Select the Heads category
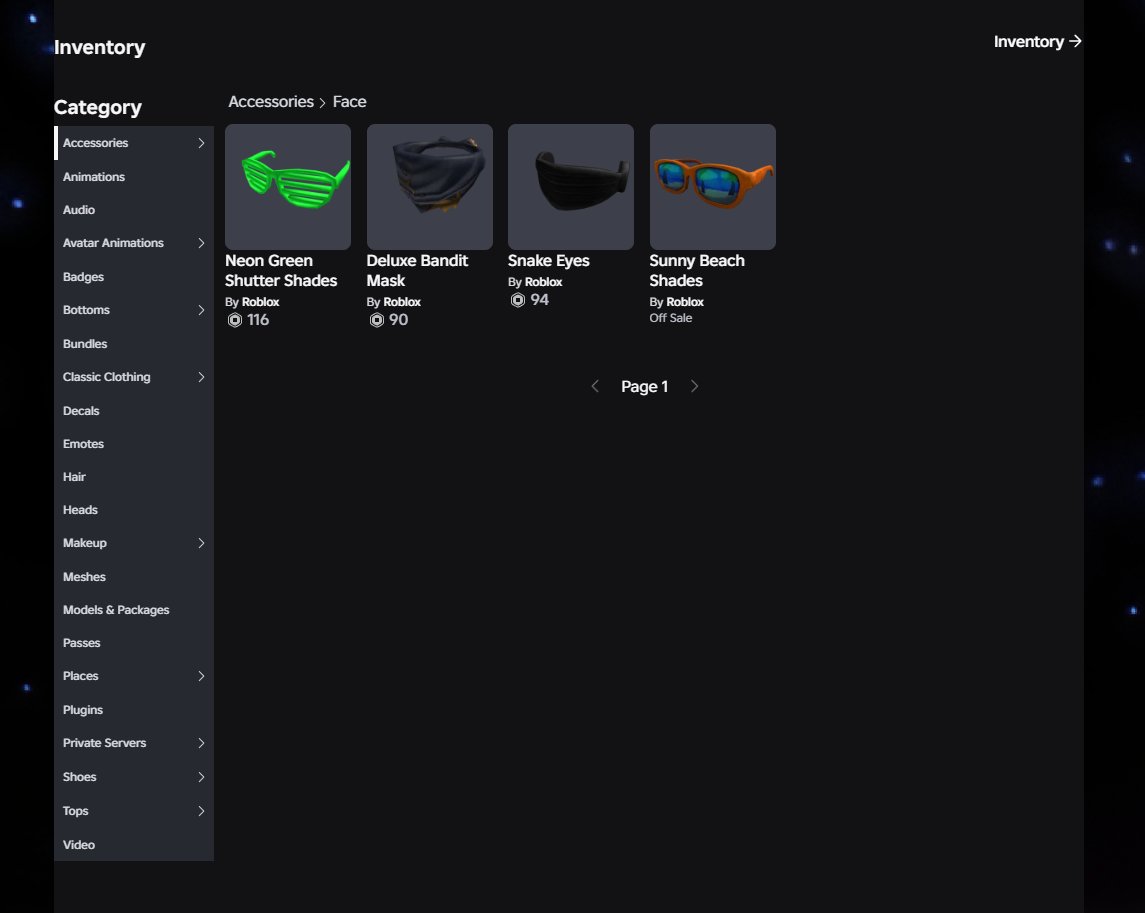This screenshot has height=913, width=1145. 134,510
